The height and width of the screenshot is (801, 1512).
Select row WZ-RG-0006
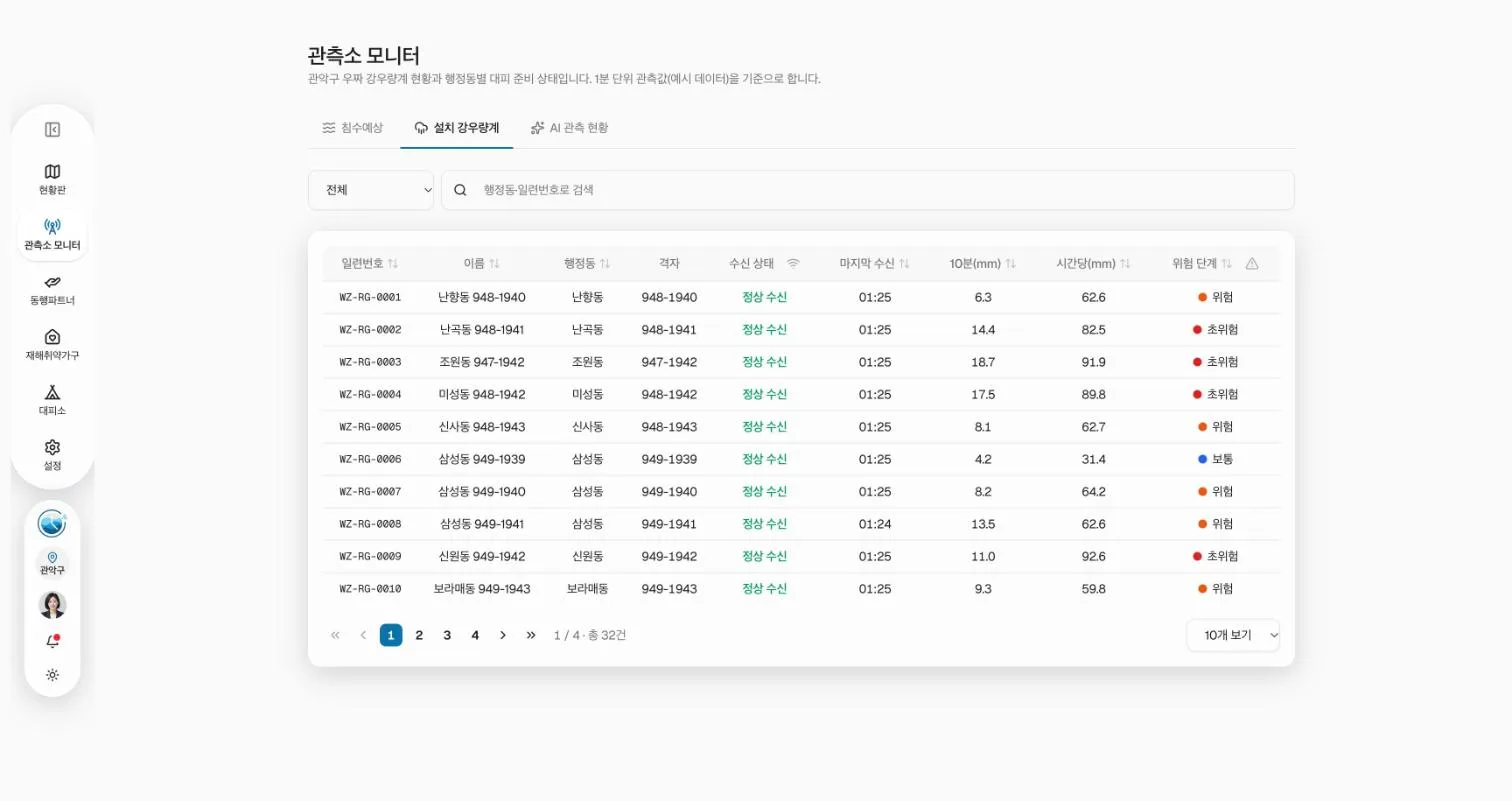(801, 459)
